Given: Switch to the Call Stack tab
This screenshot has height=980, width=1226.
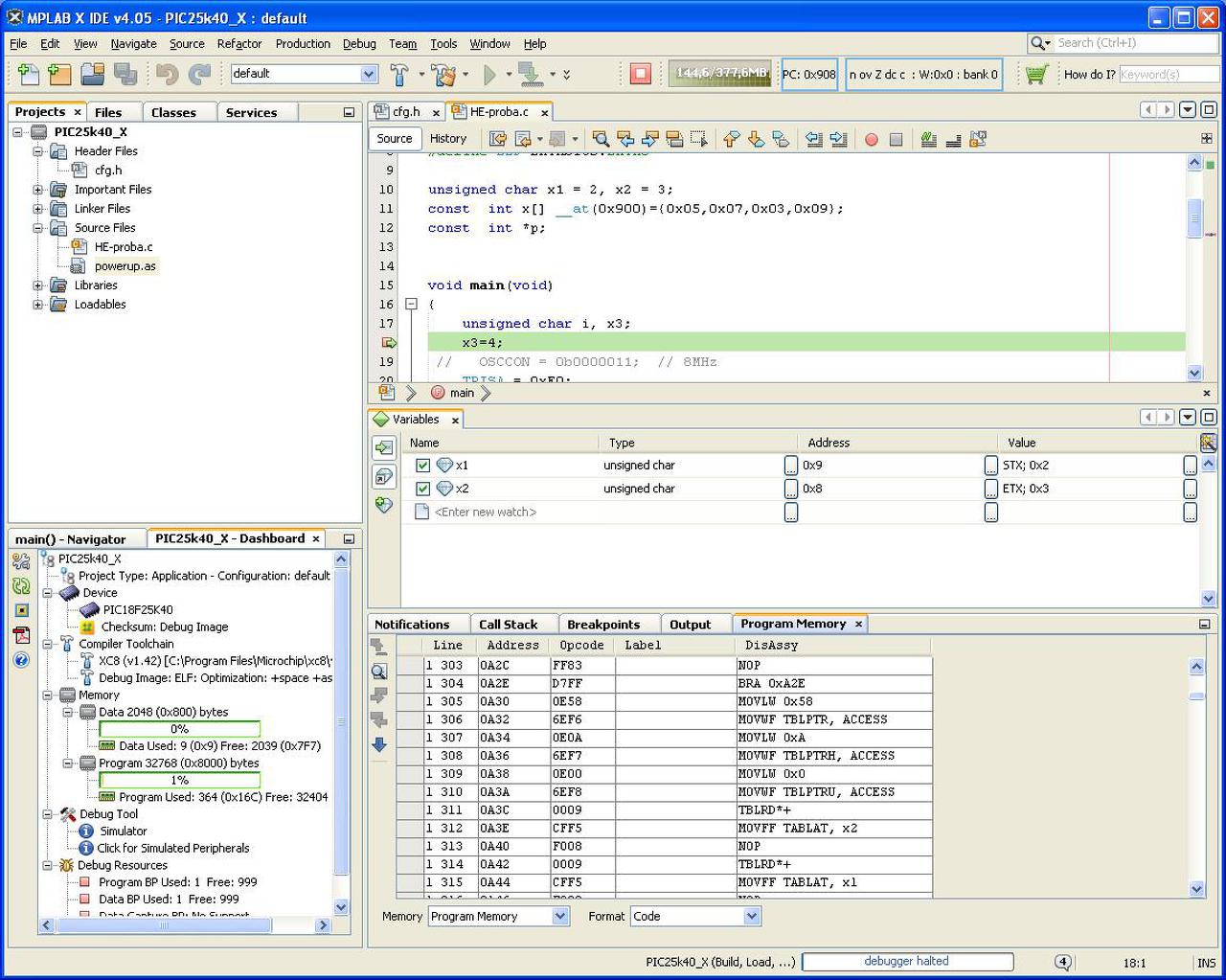Looking at the screenshot, I should 508,625.
